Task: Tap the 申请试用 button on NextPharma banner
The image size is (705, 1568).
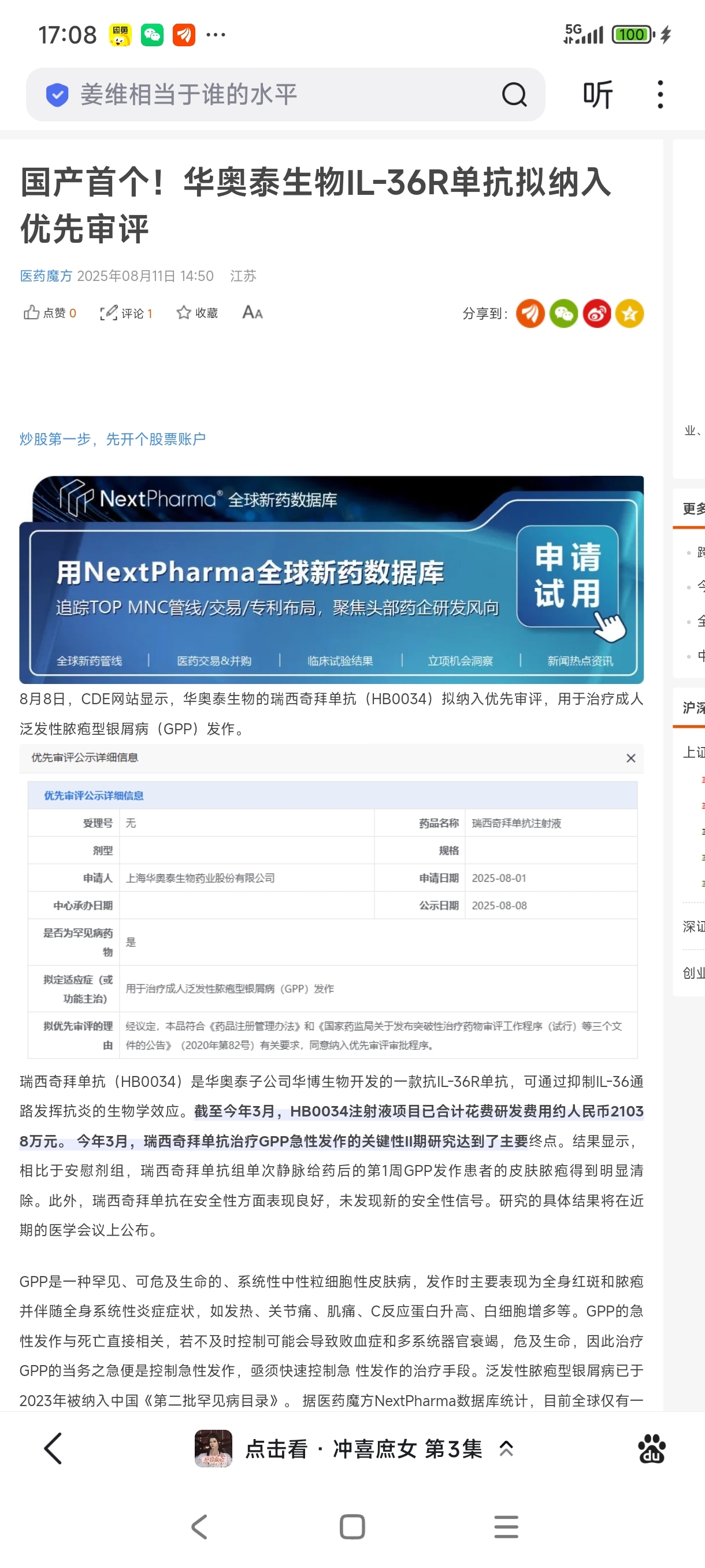Action: point(567,576)
